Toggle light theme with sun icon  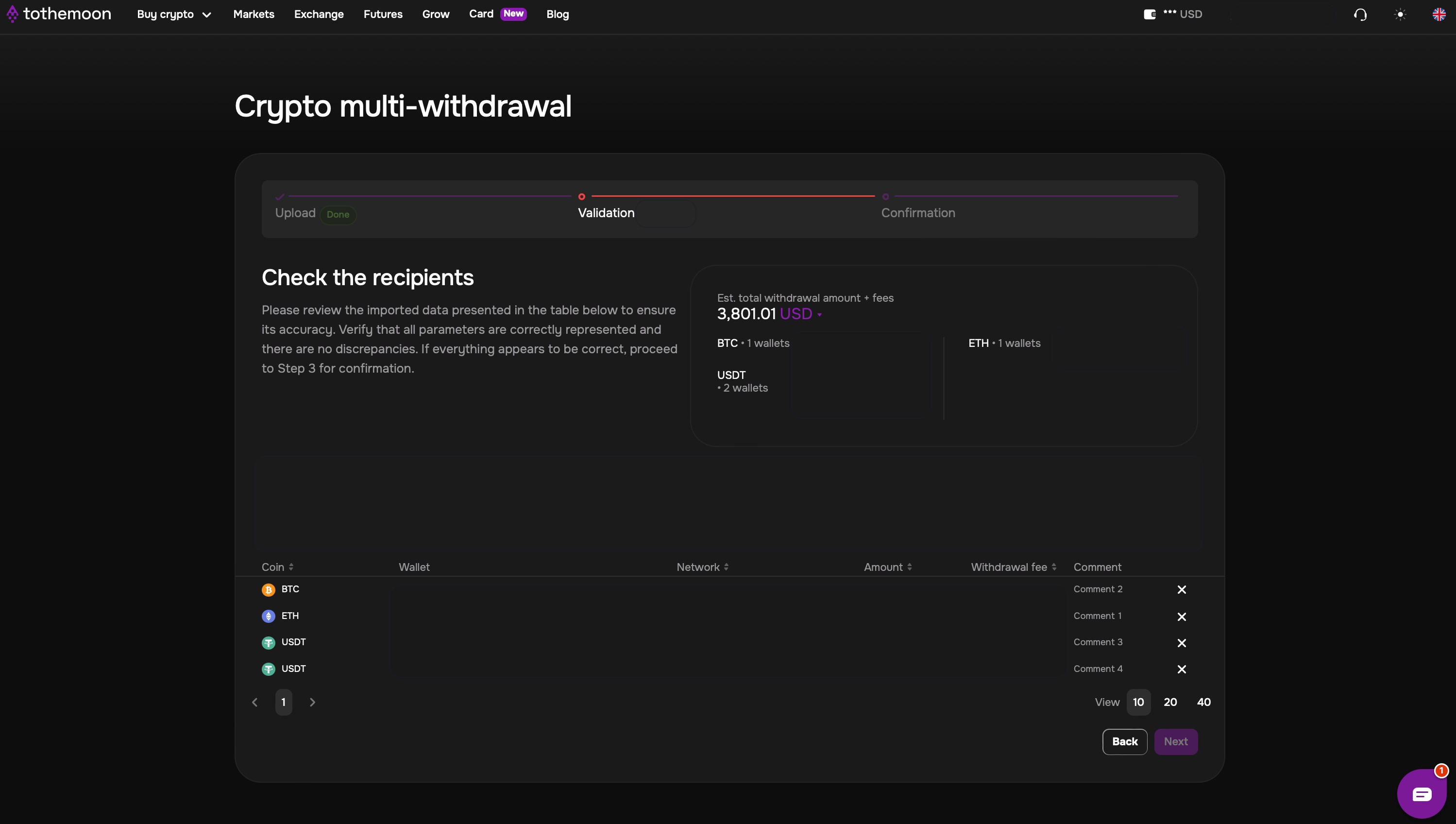click(1400, 14)
